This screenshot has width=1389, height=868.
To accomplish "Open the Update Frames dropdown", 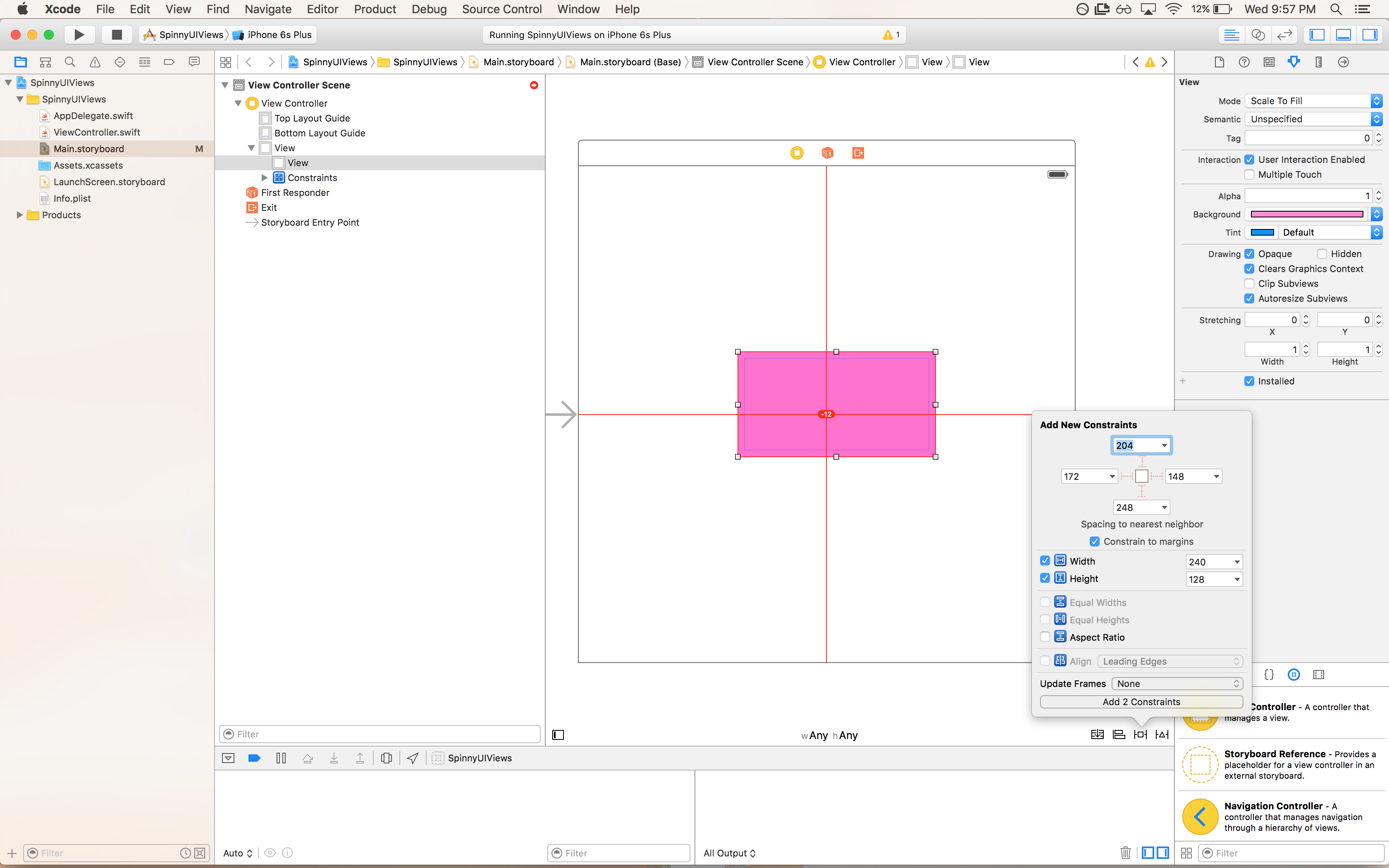I will coord(1177,684).
